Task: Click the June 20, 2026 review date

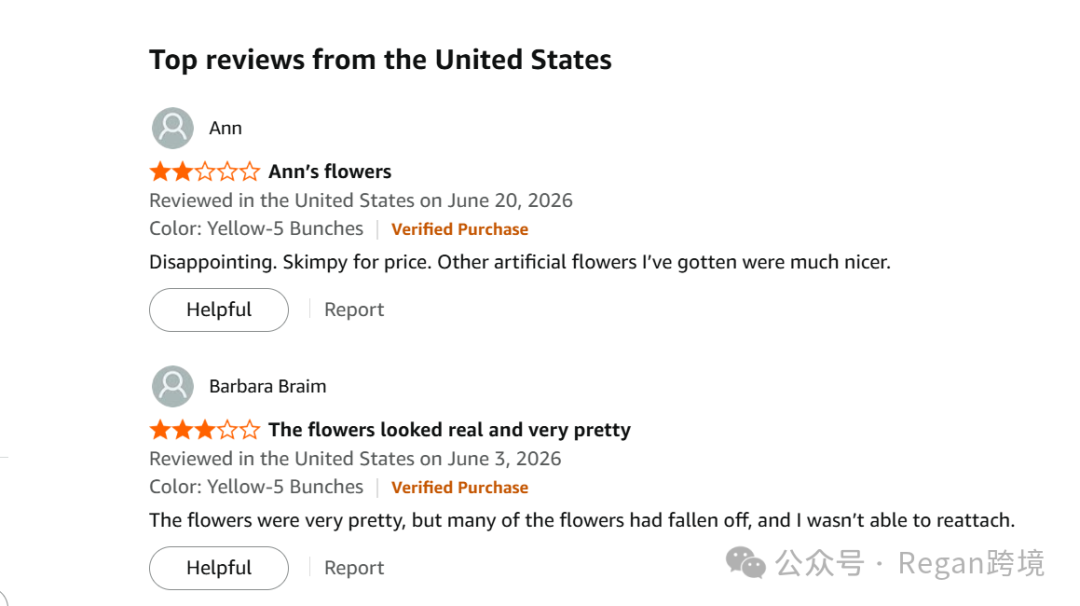Action: [510, 200]
